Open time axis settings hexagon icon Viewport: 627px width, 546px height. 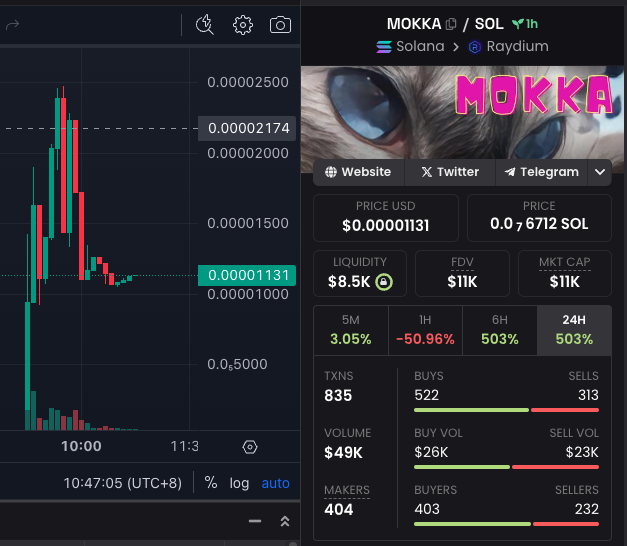250,447
